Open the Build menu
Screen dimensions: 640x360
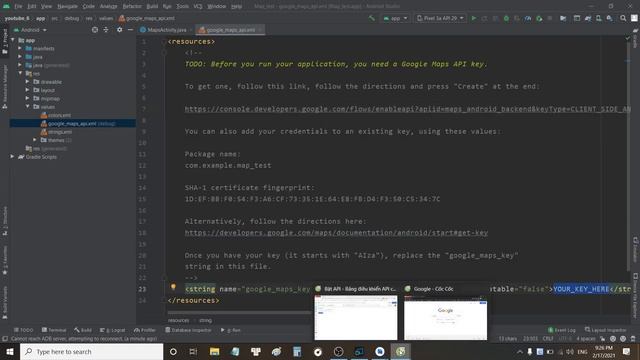point(152,6)
